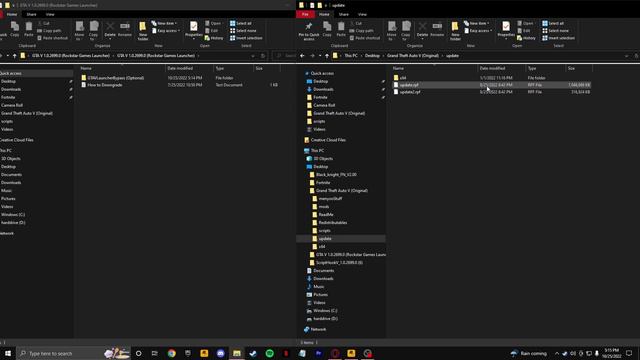Expand address bar history in left window
The image size is (640, 360).
(x=253, y=56)
